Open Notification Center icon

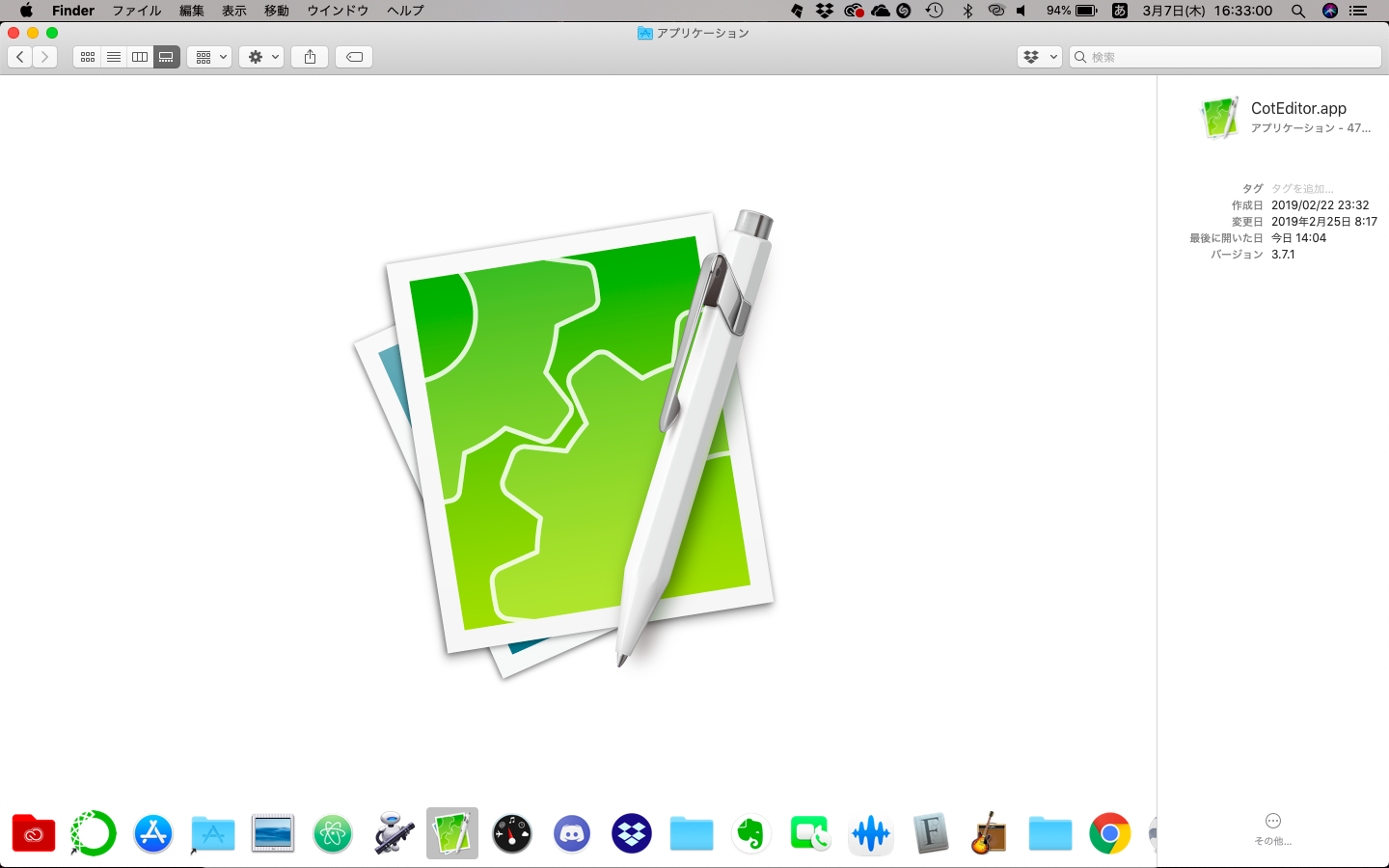tap(1358, 11)
